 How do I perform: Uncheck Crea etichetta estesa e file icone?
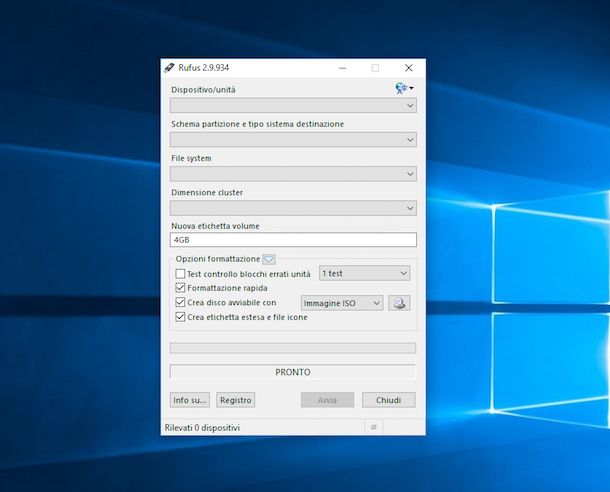[x=180, y=317]
